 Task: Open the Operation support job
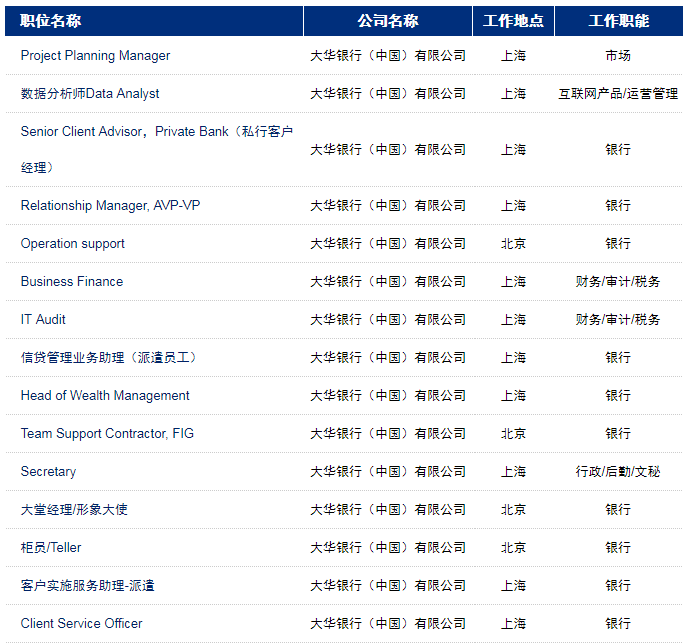pos(73,244)
